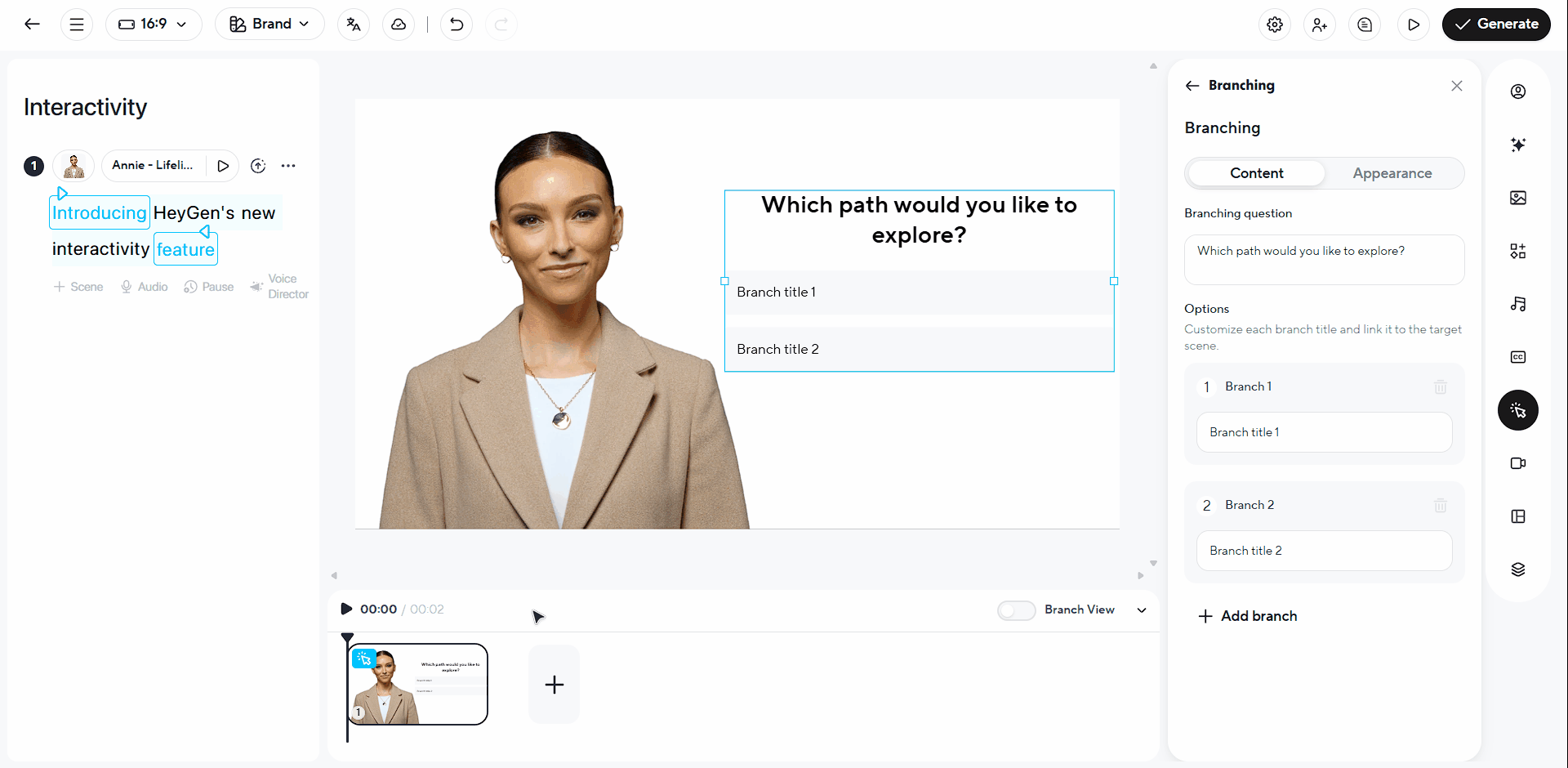The image size is (1568, 768).
Task: Open the closed captions panel
Action: (x=1517, y=357)
